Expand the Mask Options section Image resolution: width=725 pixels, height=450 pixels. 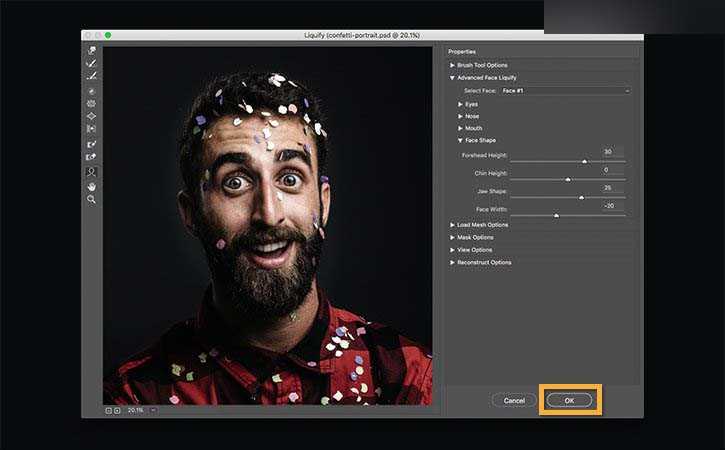pos(452,237)
